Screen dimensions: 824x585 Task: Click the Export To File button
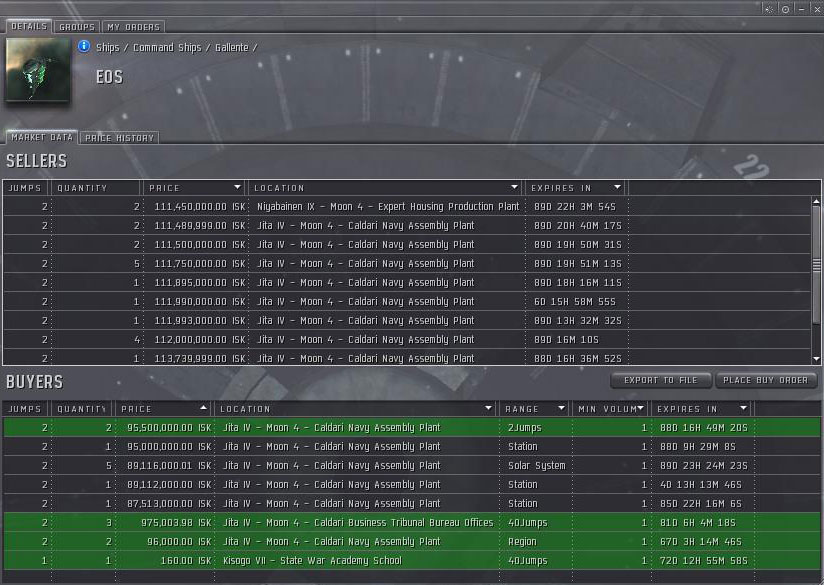coord(661,380)
